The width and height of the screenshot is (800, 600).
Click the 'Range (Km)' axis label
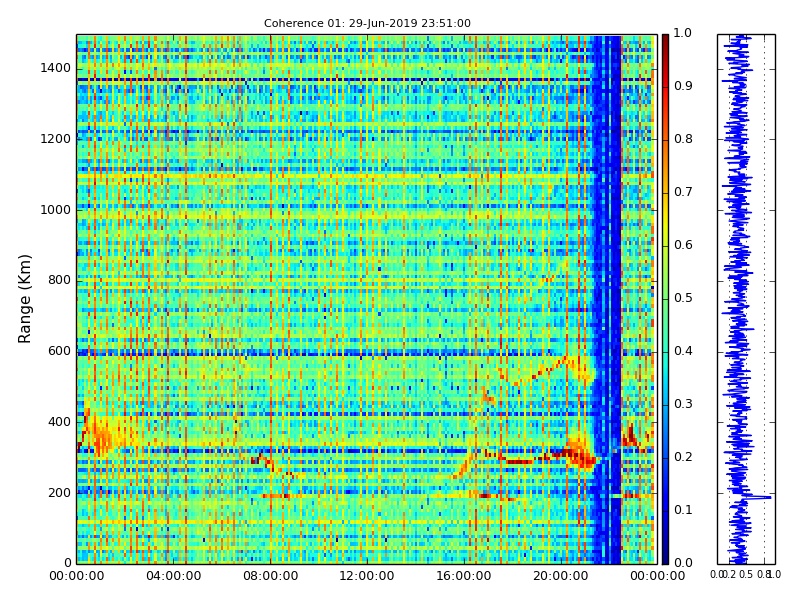coord(24,299)
